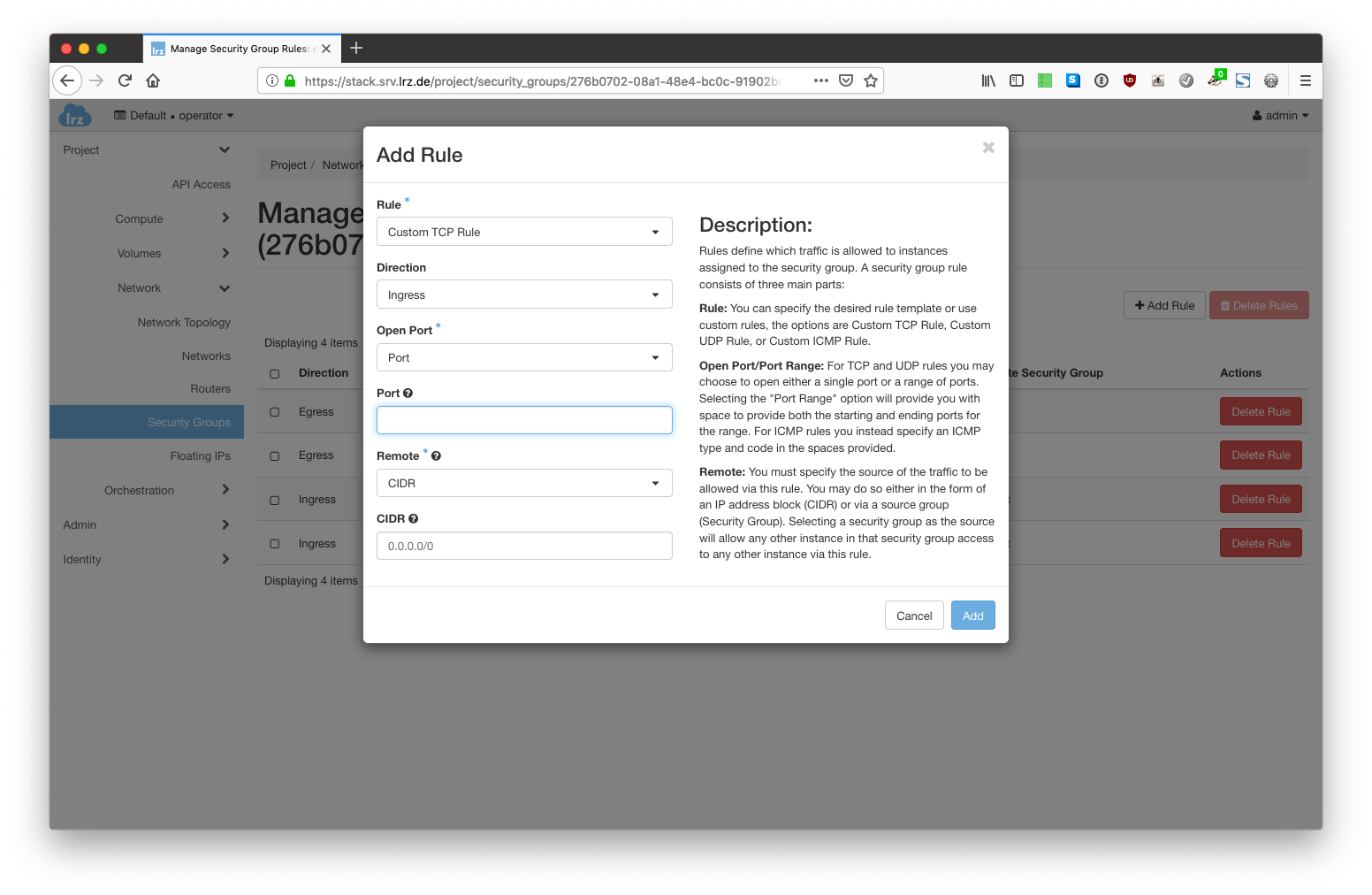Click the Port field help icon
The width and height of the screenshot is (1372, 895).
(x=408, y=394)
